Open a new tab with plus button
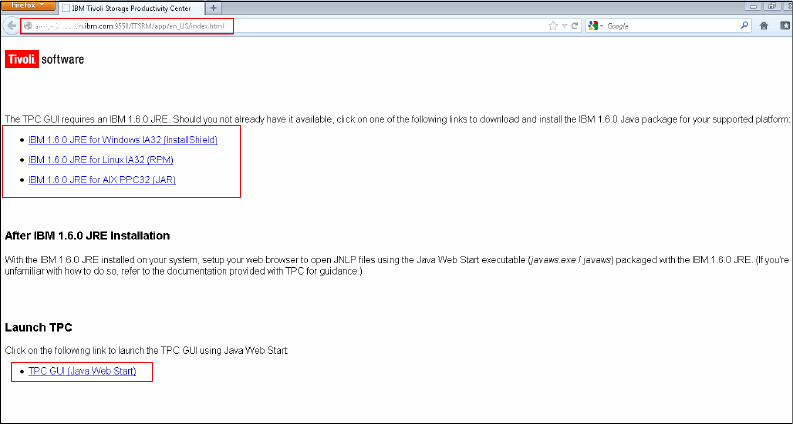 [214, 7]
